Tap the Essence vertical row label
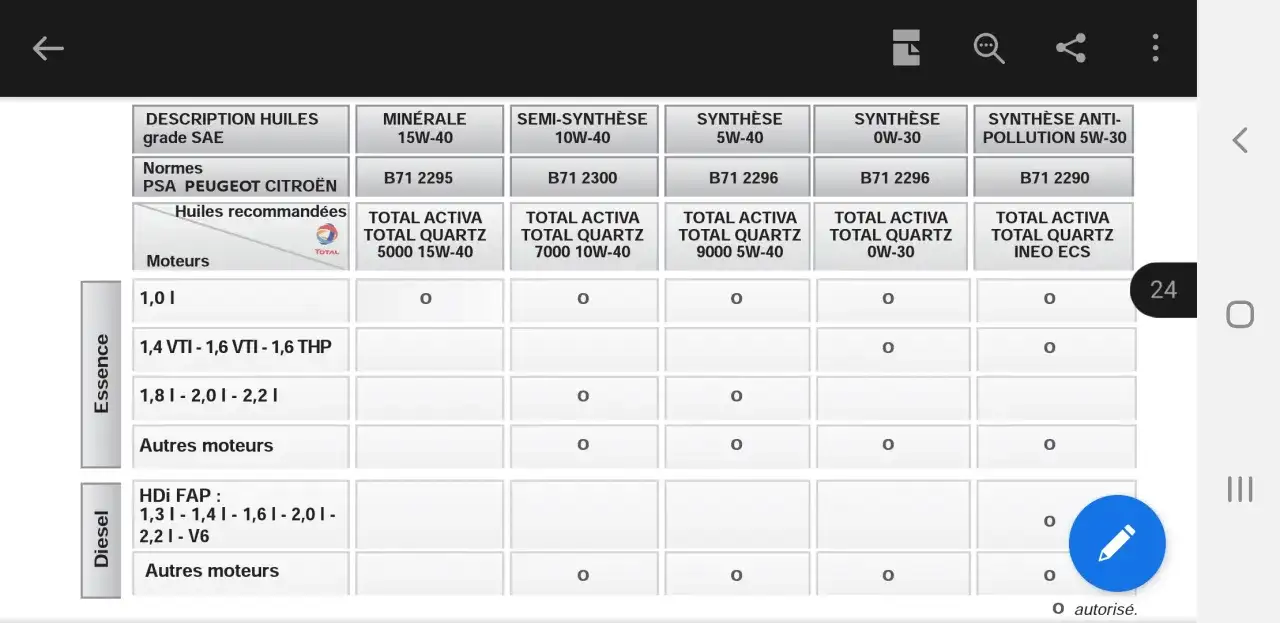The height and width of the screenshot is (623, 1280). pyautogui.click(x=101, y=374)
